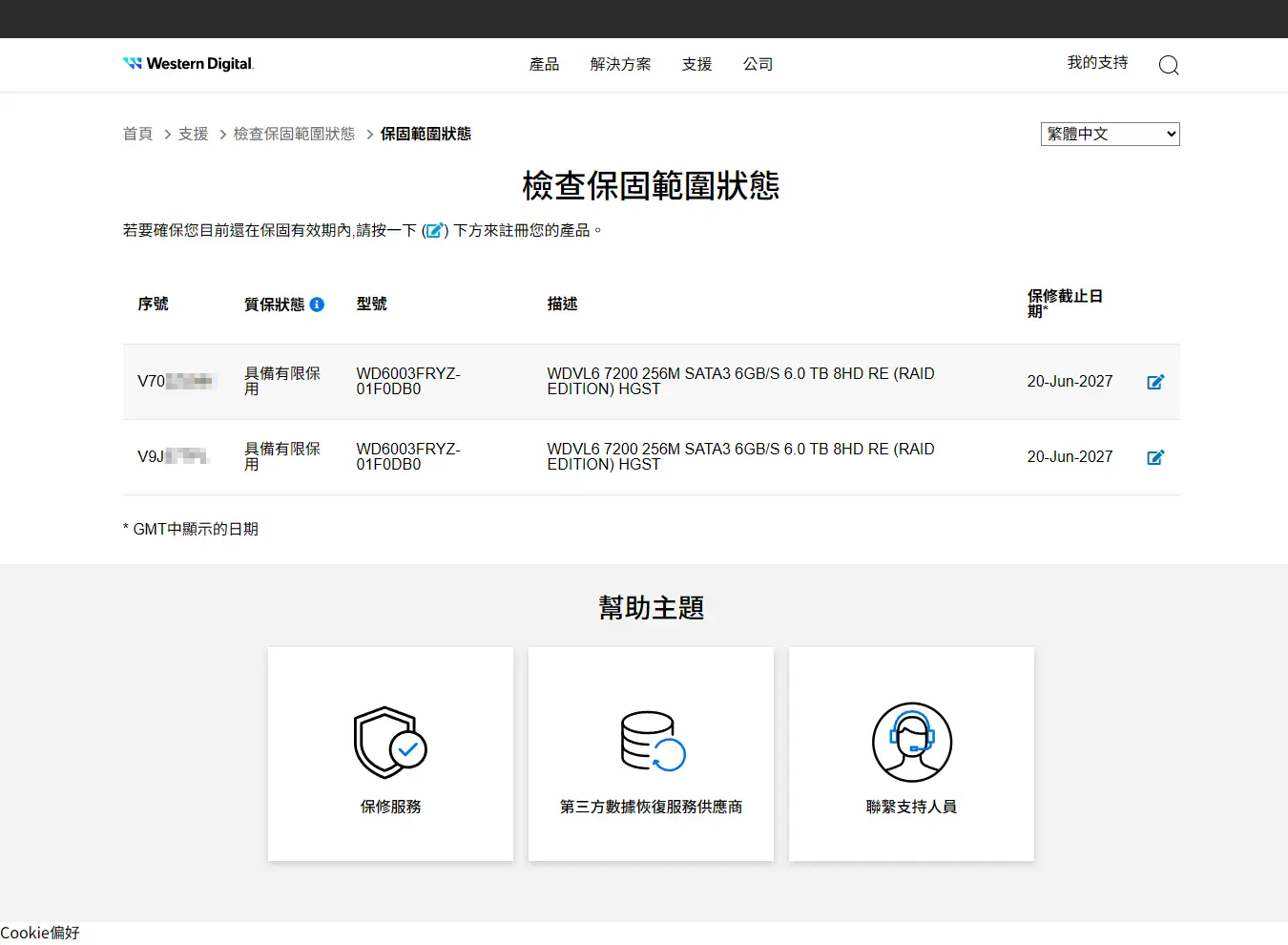Click 具備有限保用 status in V70 row

pyautogui.click(x=282, y=381)
